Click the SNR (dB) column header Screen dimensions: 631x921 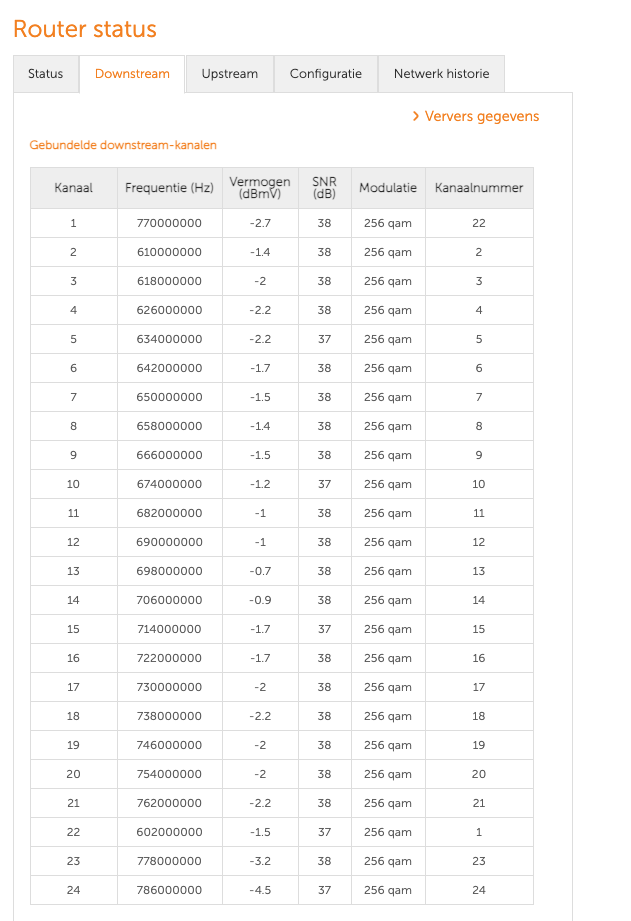[x=324, y=188]
